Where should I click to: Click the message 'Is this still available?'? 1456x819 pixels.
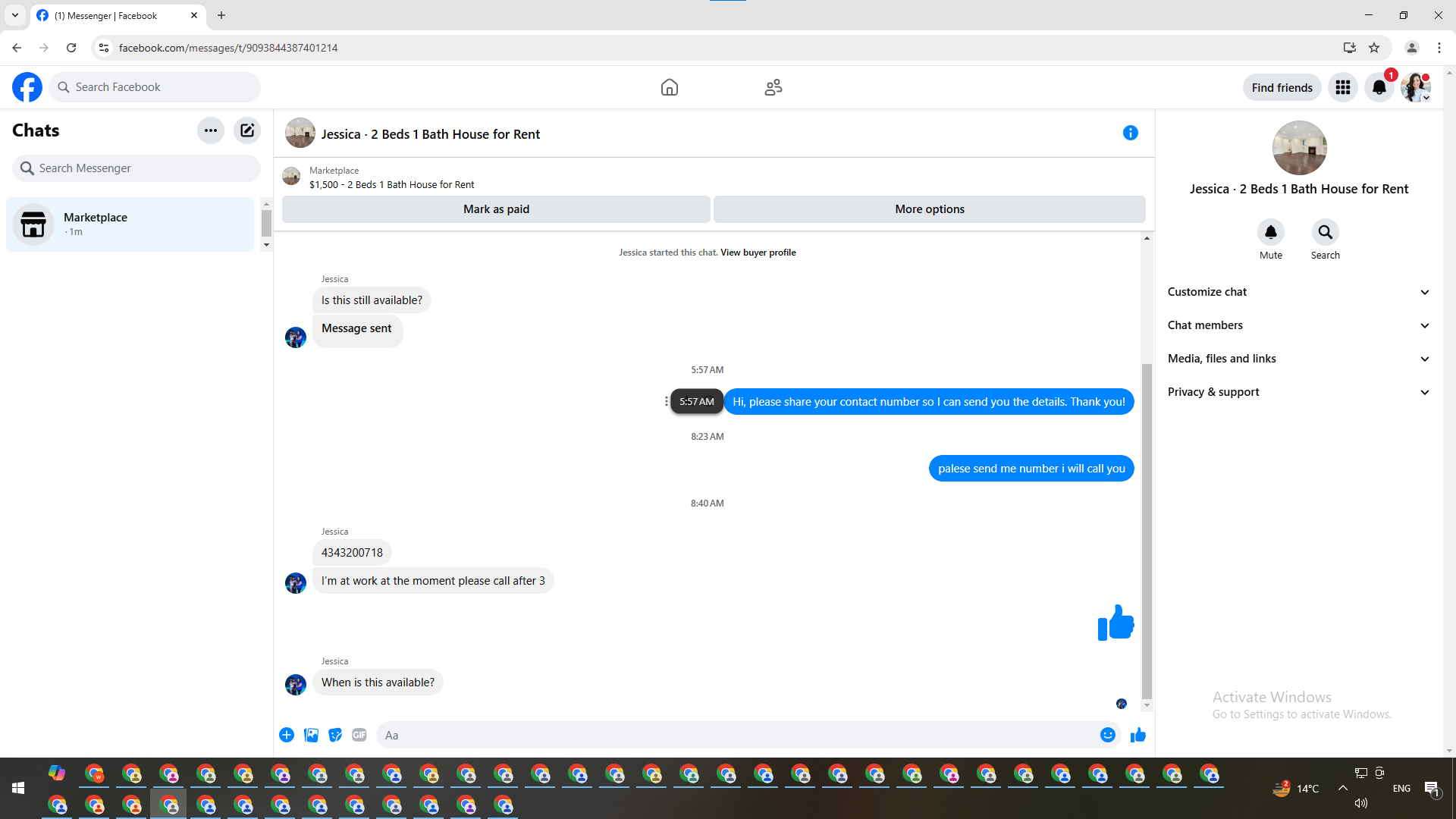pos(372,300)
